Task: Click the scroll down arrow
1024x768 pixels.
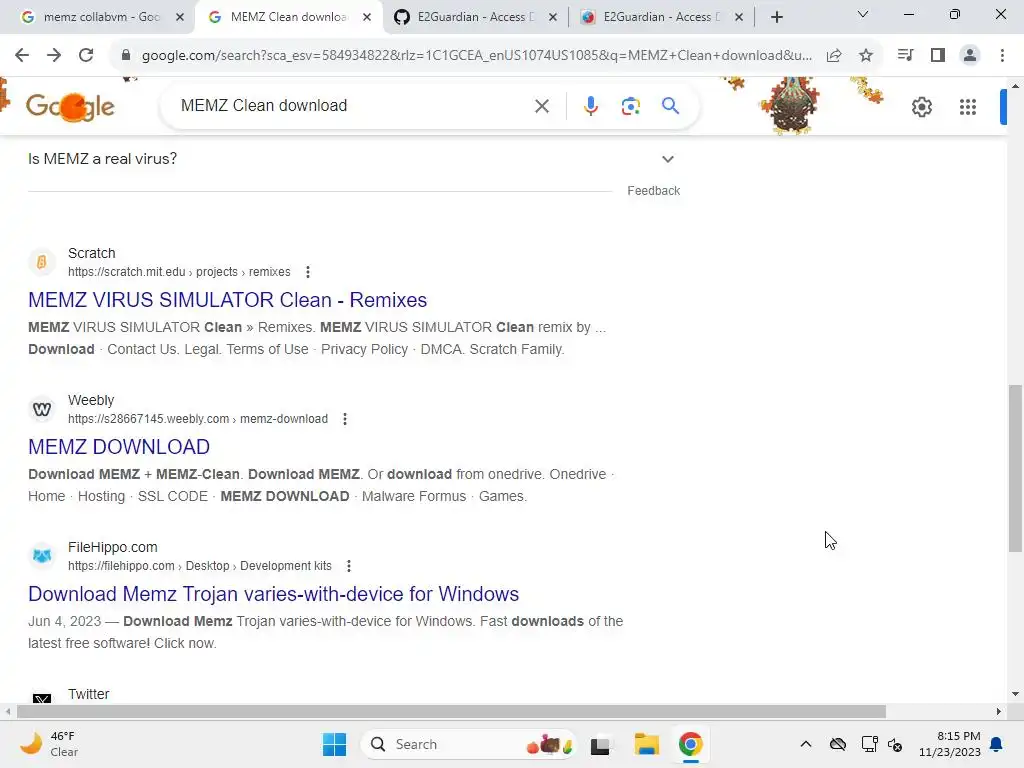Action: pos(1015,694)
